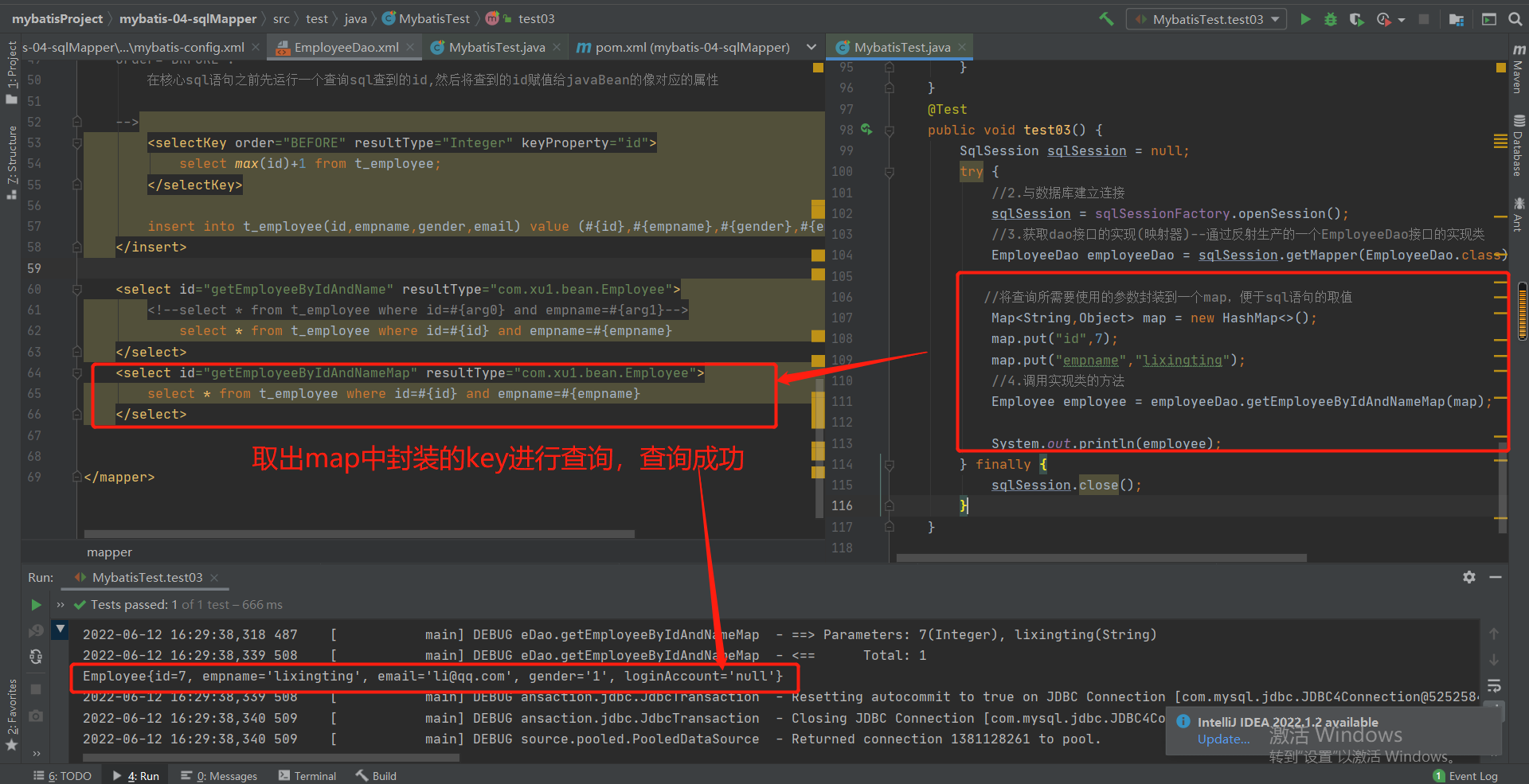This screenshot has height=784, width=1529.
Task: Close the left pane MybatisTest.java tab
Action: 557,48
